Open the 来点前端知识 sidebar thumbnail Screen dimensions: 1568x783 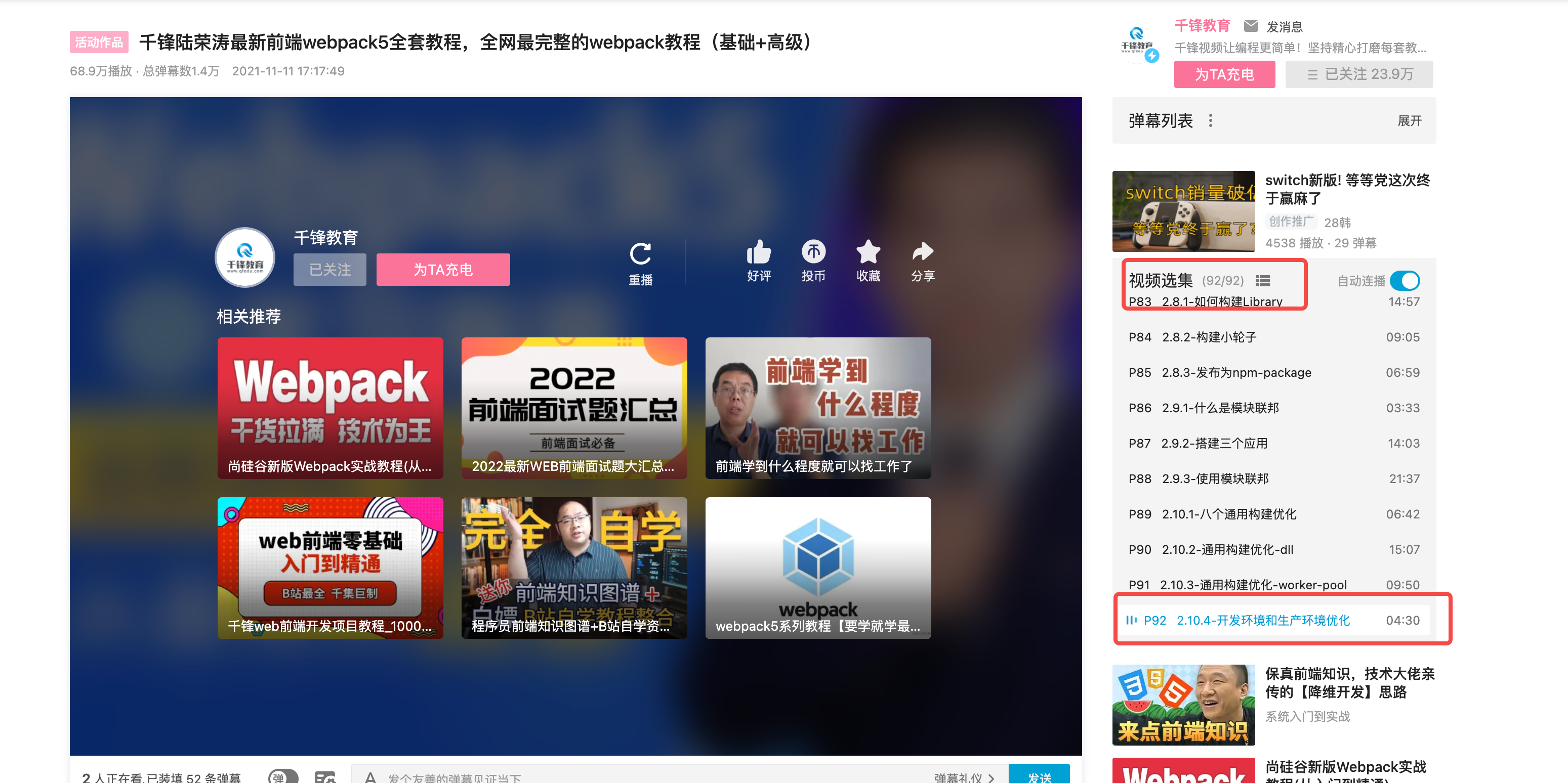pos(1183,705)
